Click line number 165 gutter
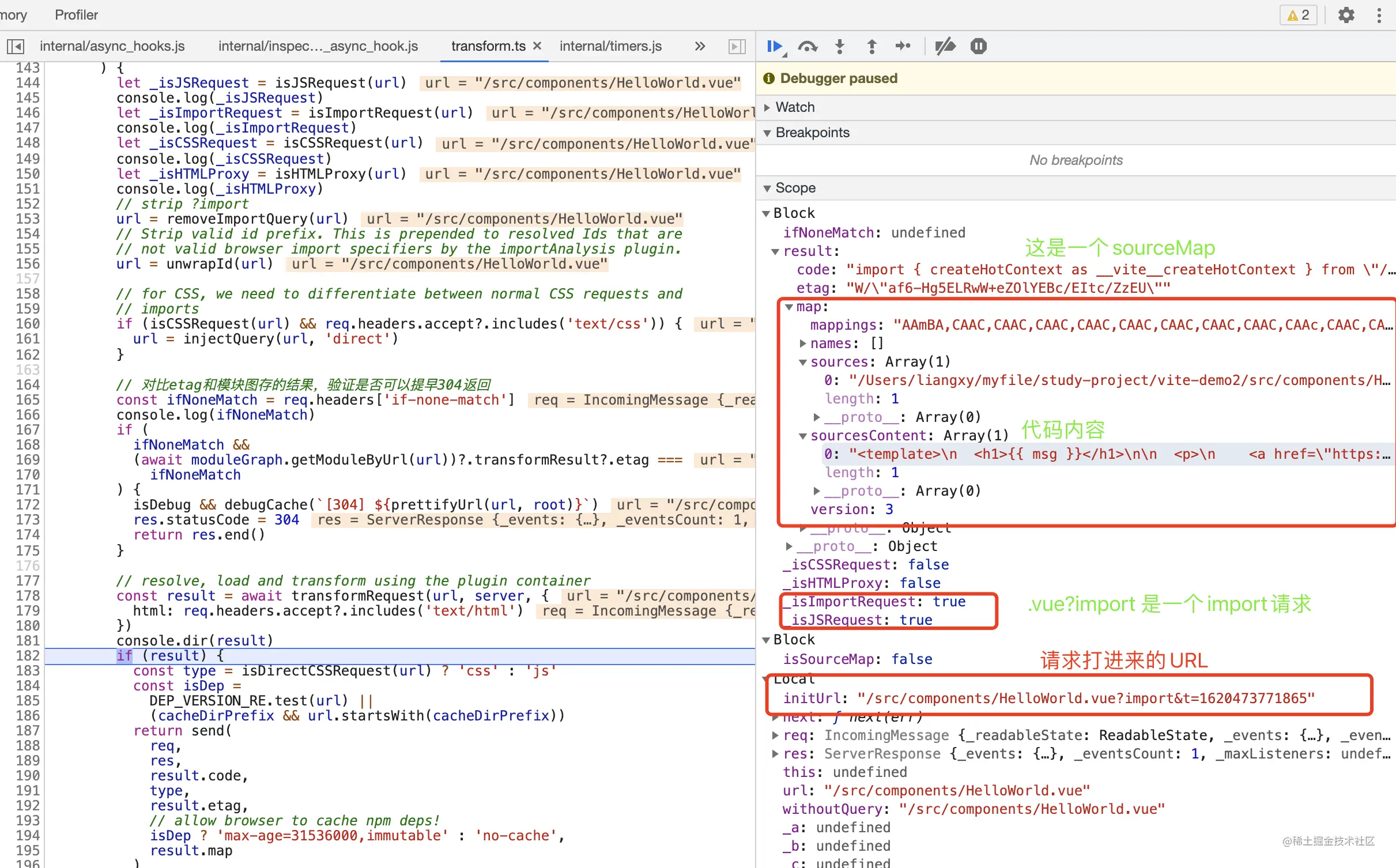 (27, 399)
